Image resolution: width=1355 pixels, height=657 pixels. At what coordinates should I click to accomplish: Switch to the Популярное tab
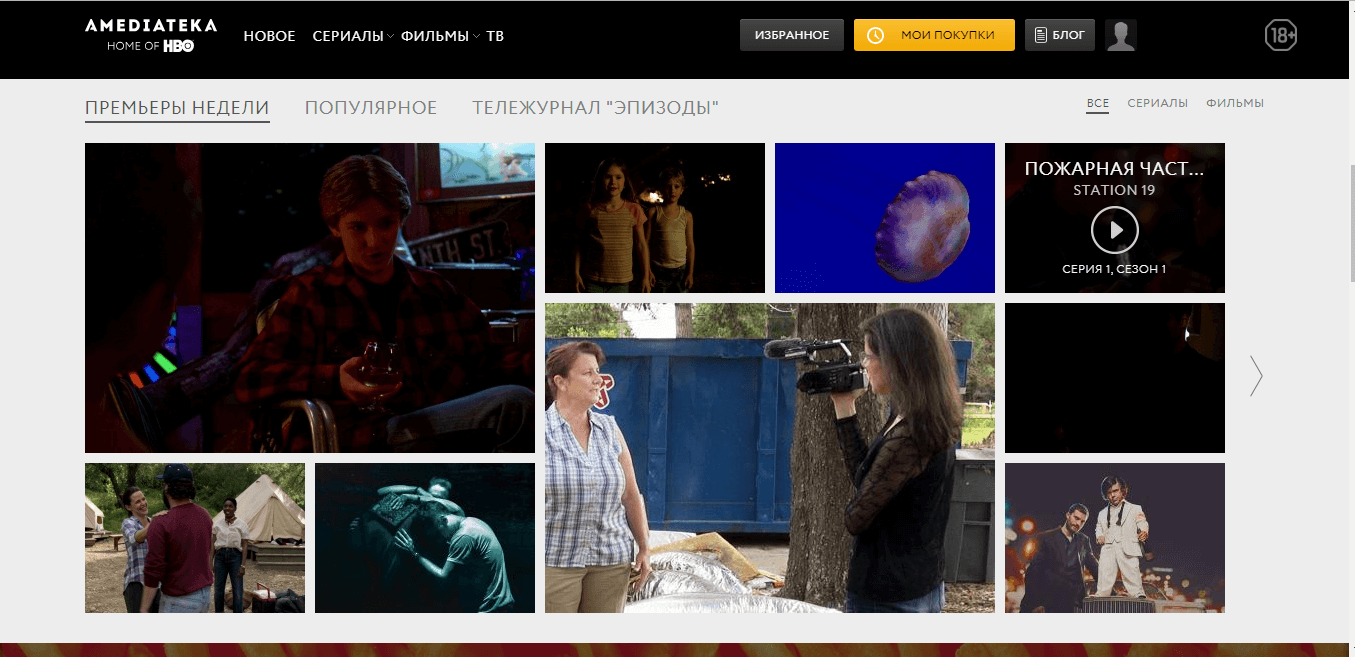[x=371, y=108]
